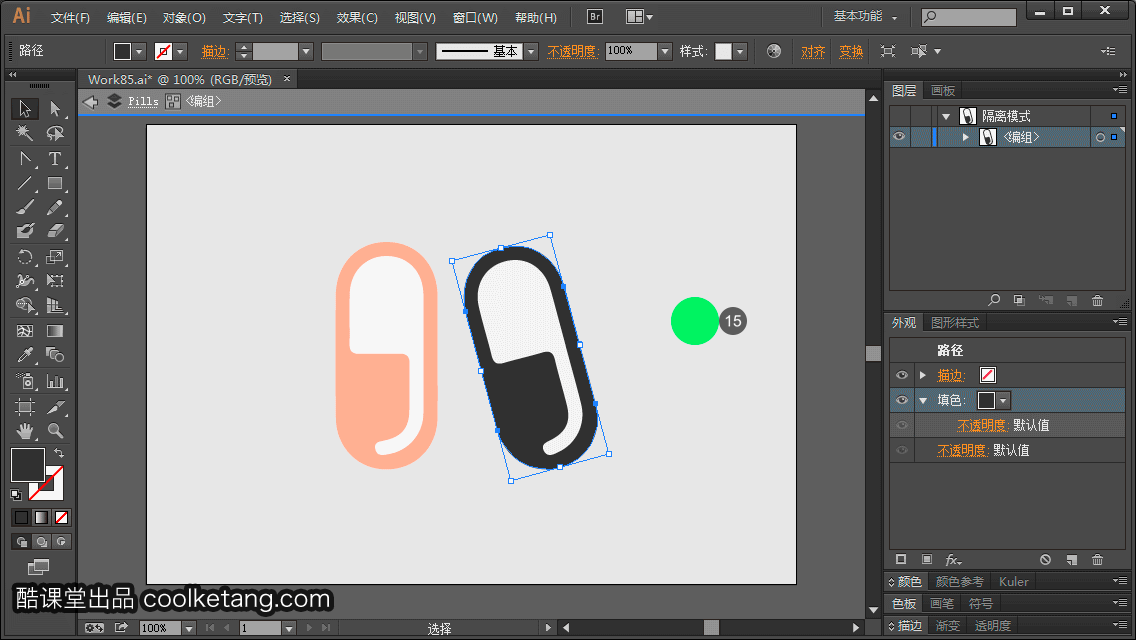Click the Pills breadcrumb in isolation bar

[x=143, y=101]
